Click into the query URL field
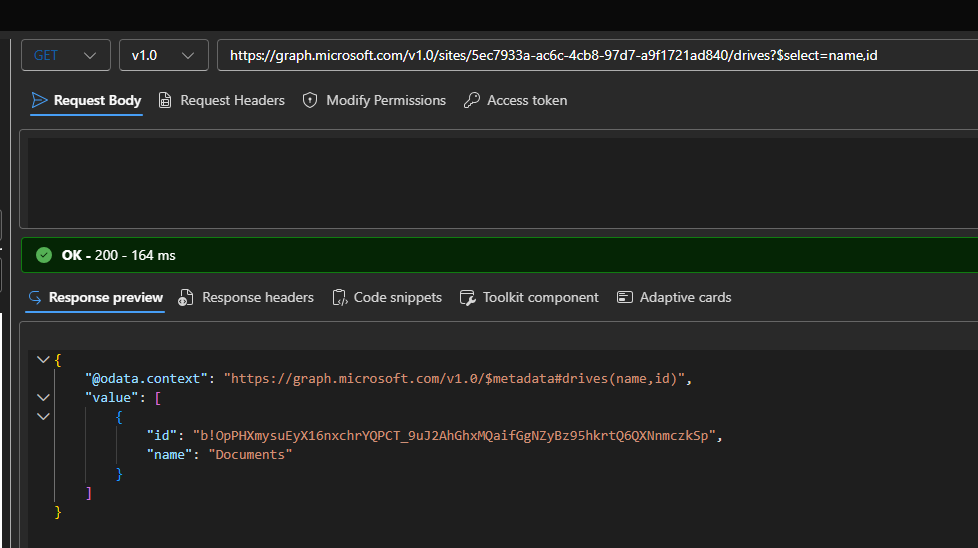978x548 pixels. 590,55
